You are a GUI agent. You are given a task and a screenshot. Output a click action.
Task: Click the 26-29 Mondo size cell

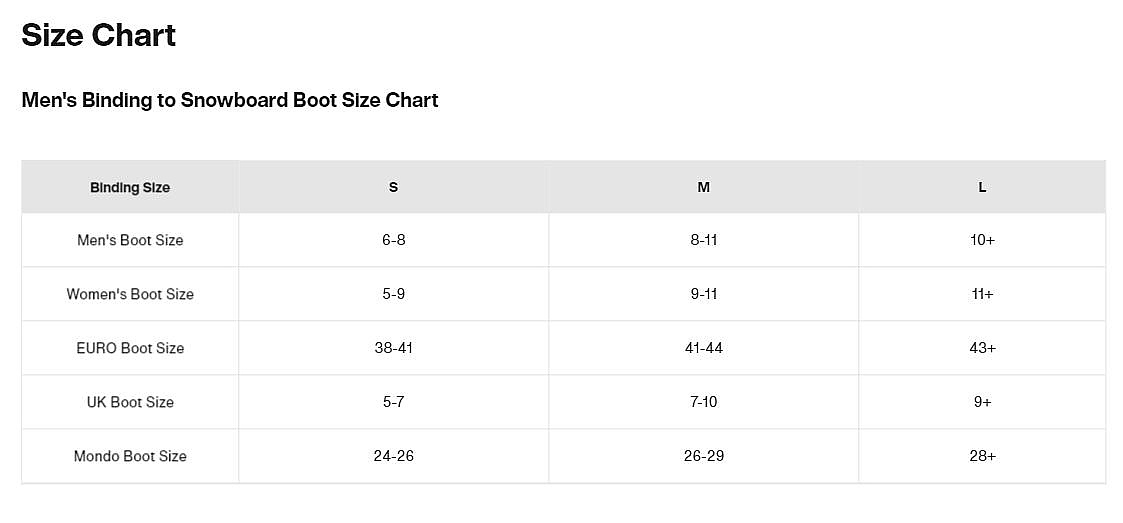point(704,456)
